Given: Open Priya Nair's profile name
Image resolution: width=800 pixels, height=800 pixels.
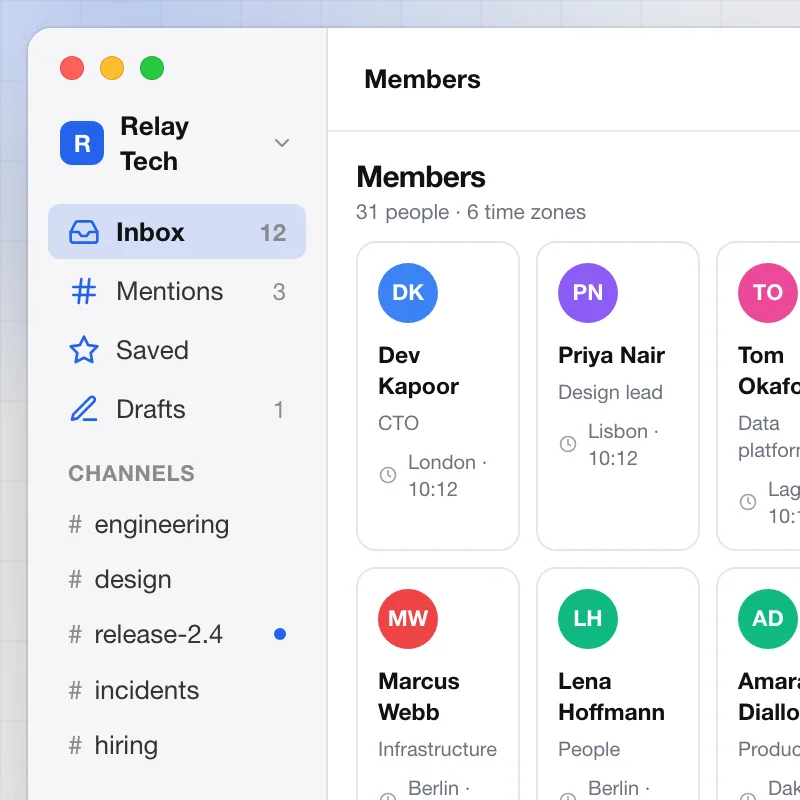Looking at the screenshot, I should [611, 355].
